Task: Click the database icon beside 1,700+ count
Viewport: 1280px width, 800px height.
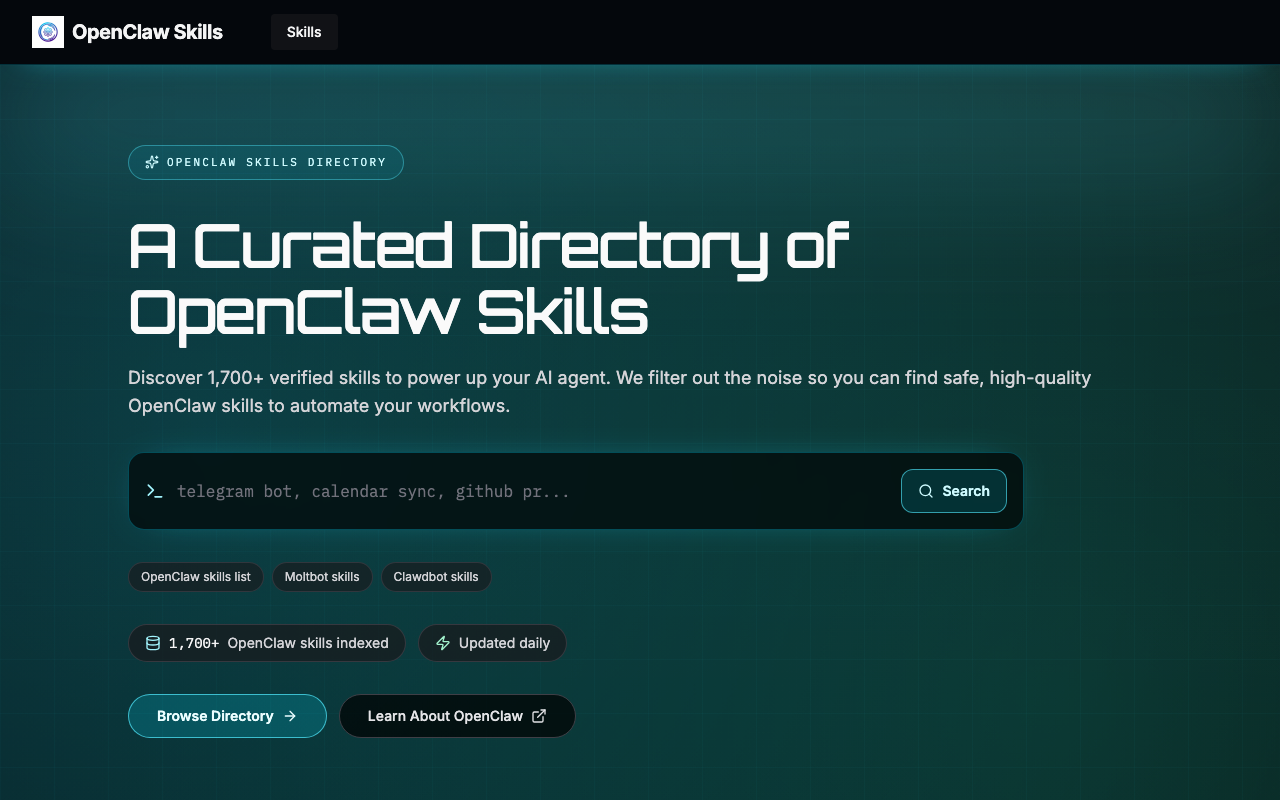Action: tap(153, 643)
